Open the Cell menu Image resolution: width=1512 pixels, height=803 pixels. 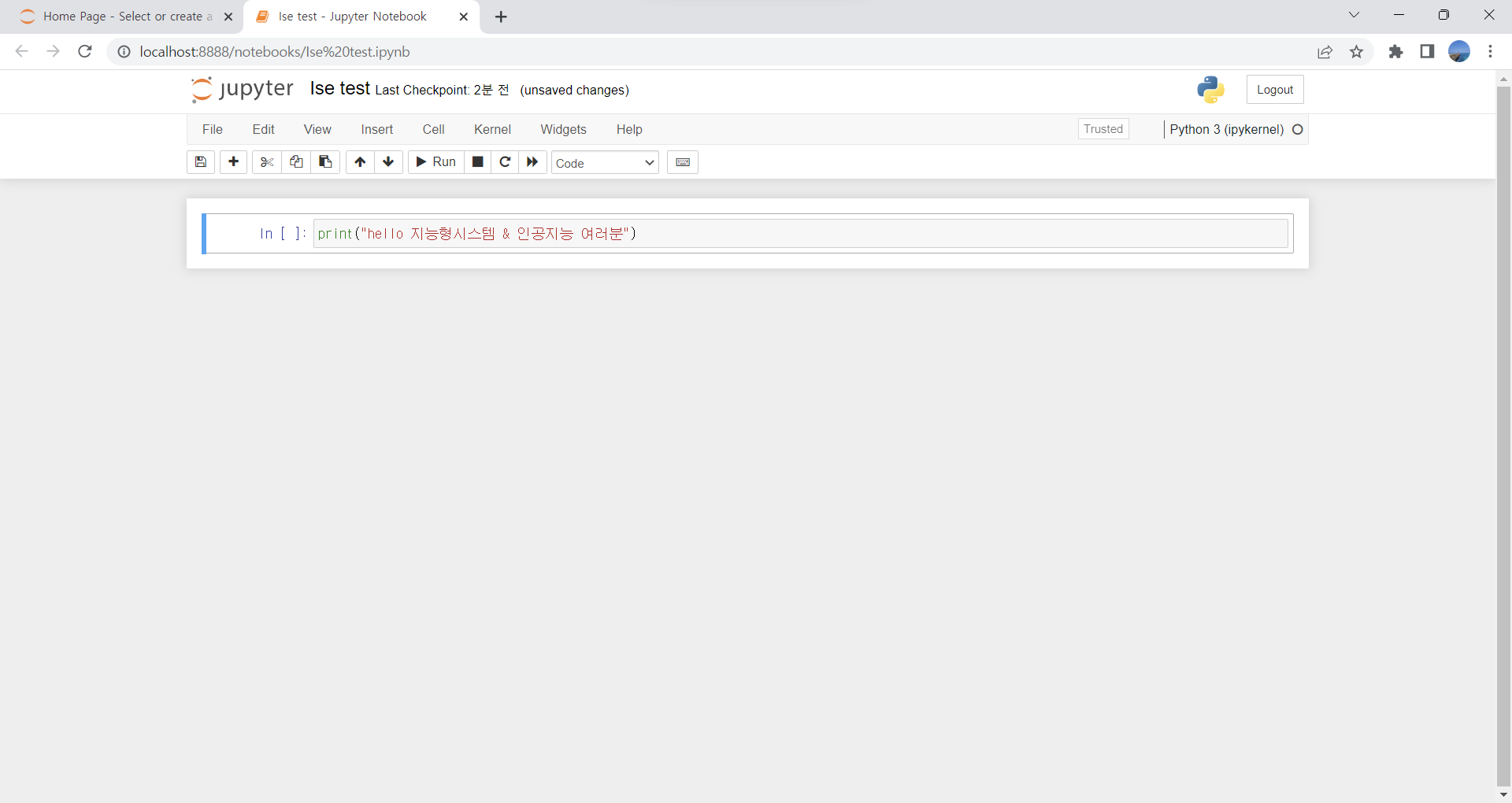click(433, 129)
